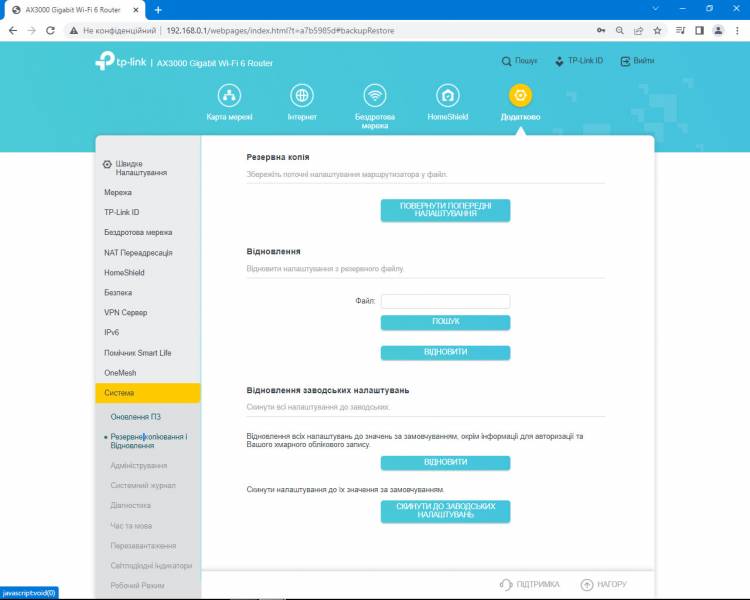Viewport: 750px width, 600px height.
Task: Click the not-secure warning icon
Action: click(x=74, y=31)
